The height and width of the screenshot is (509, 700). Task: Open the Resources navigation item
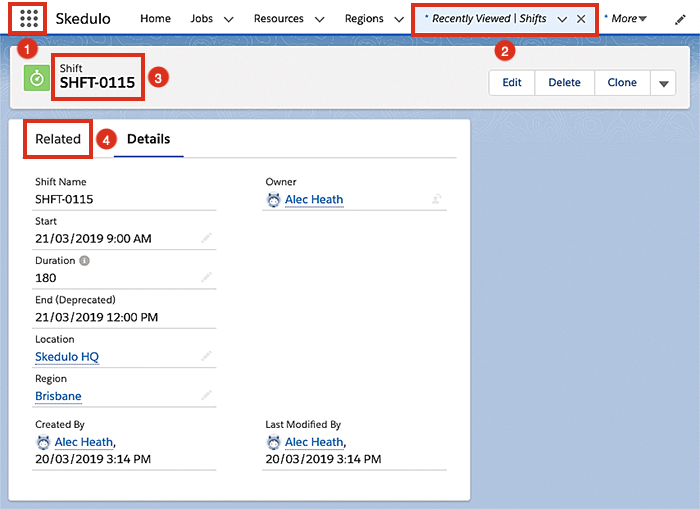point(279,18)
